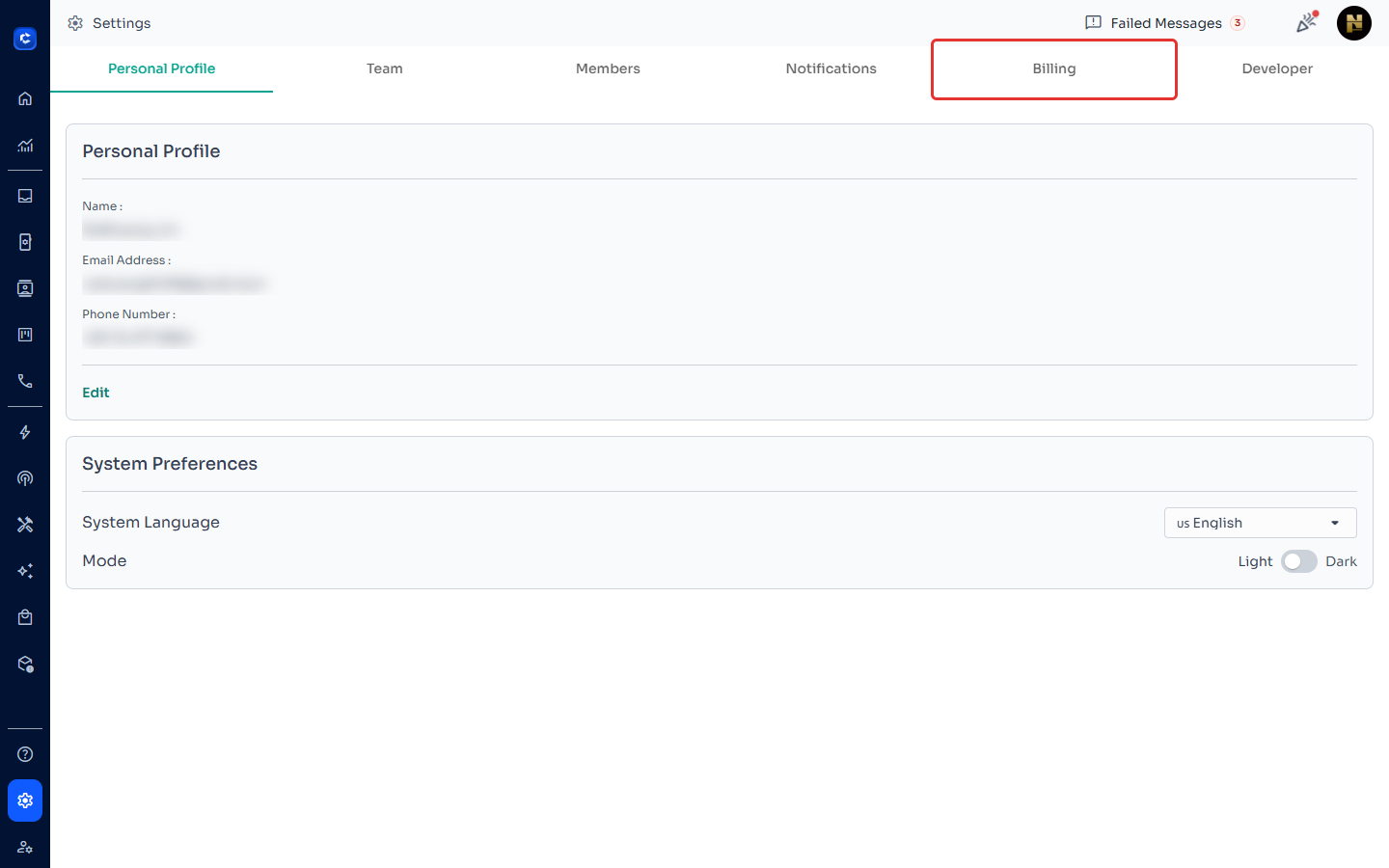The width and height of the screenshot is (1389, 868).
Task: Click the blue app logo in sidebar
Action: coord(25,39)
